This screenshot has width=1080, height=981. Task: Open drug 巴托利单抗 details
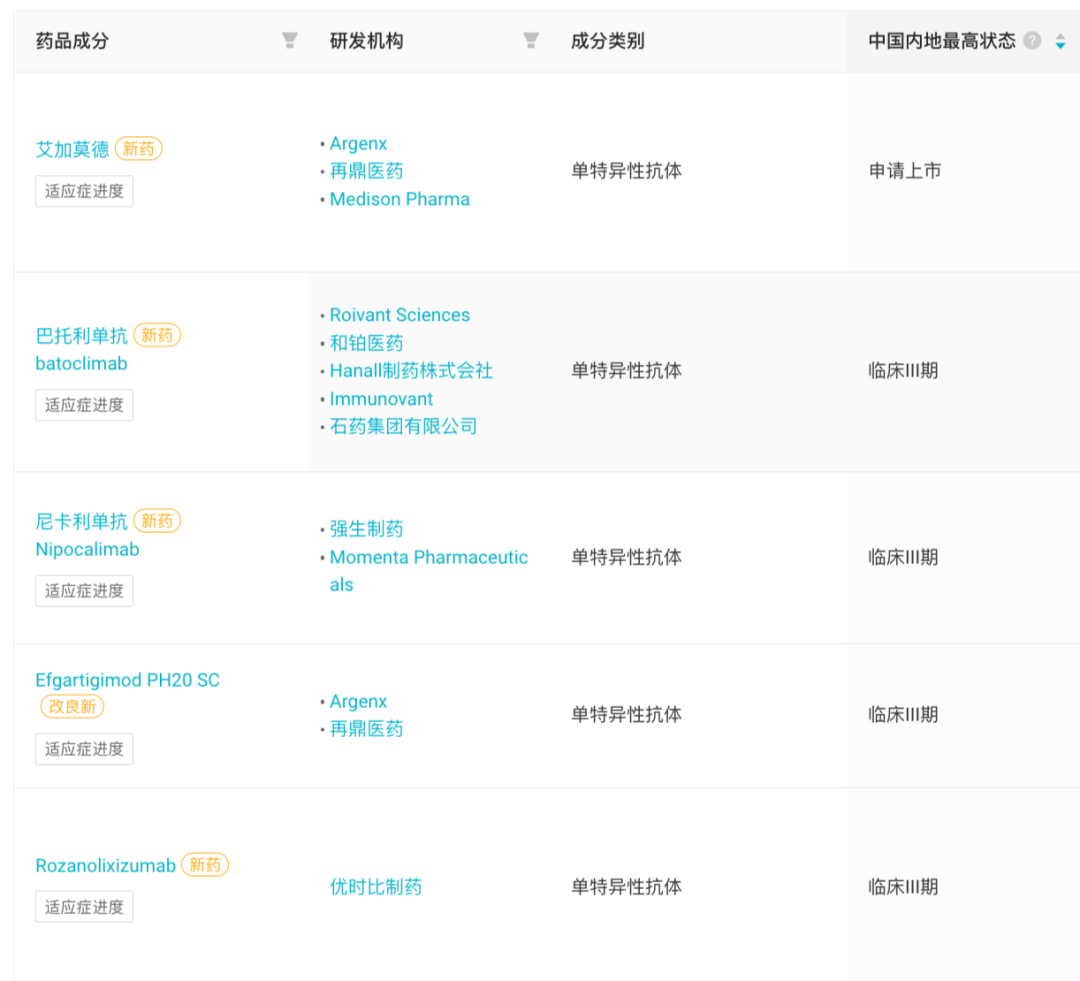(x=81, y=335)
